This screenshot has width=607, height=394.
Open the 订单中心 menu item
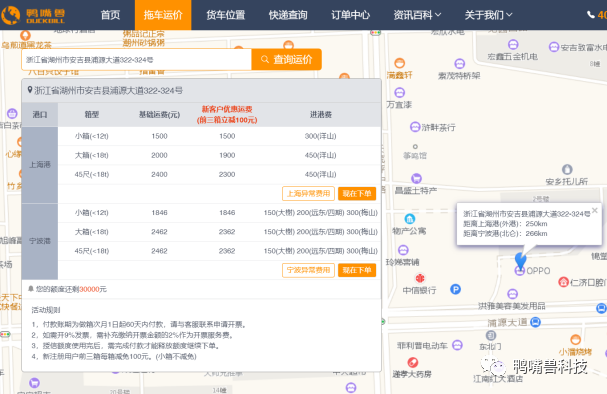350,15
